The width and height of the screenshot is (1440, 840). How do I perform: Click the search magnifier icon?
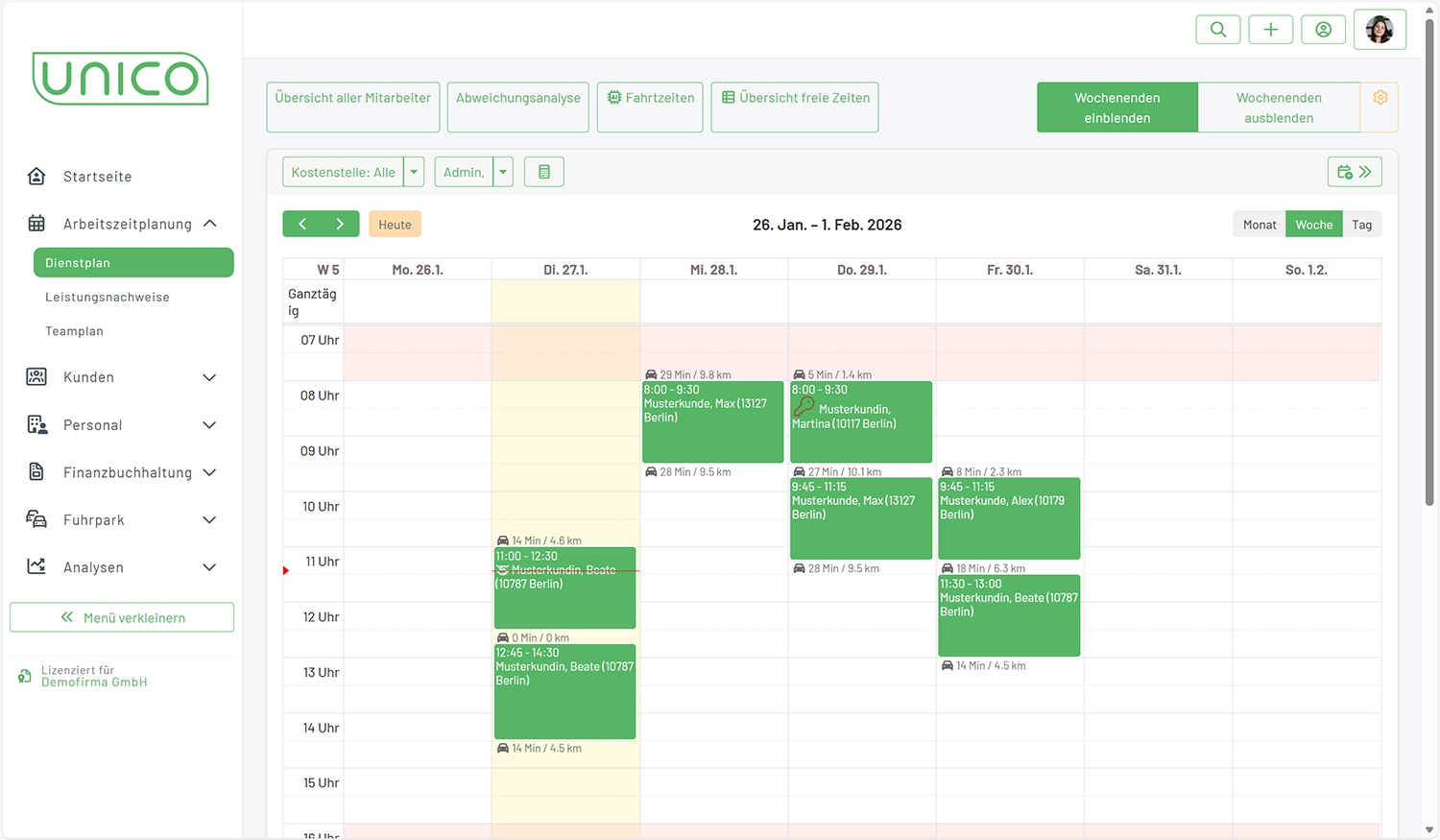tap(1217, 30)
